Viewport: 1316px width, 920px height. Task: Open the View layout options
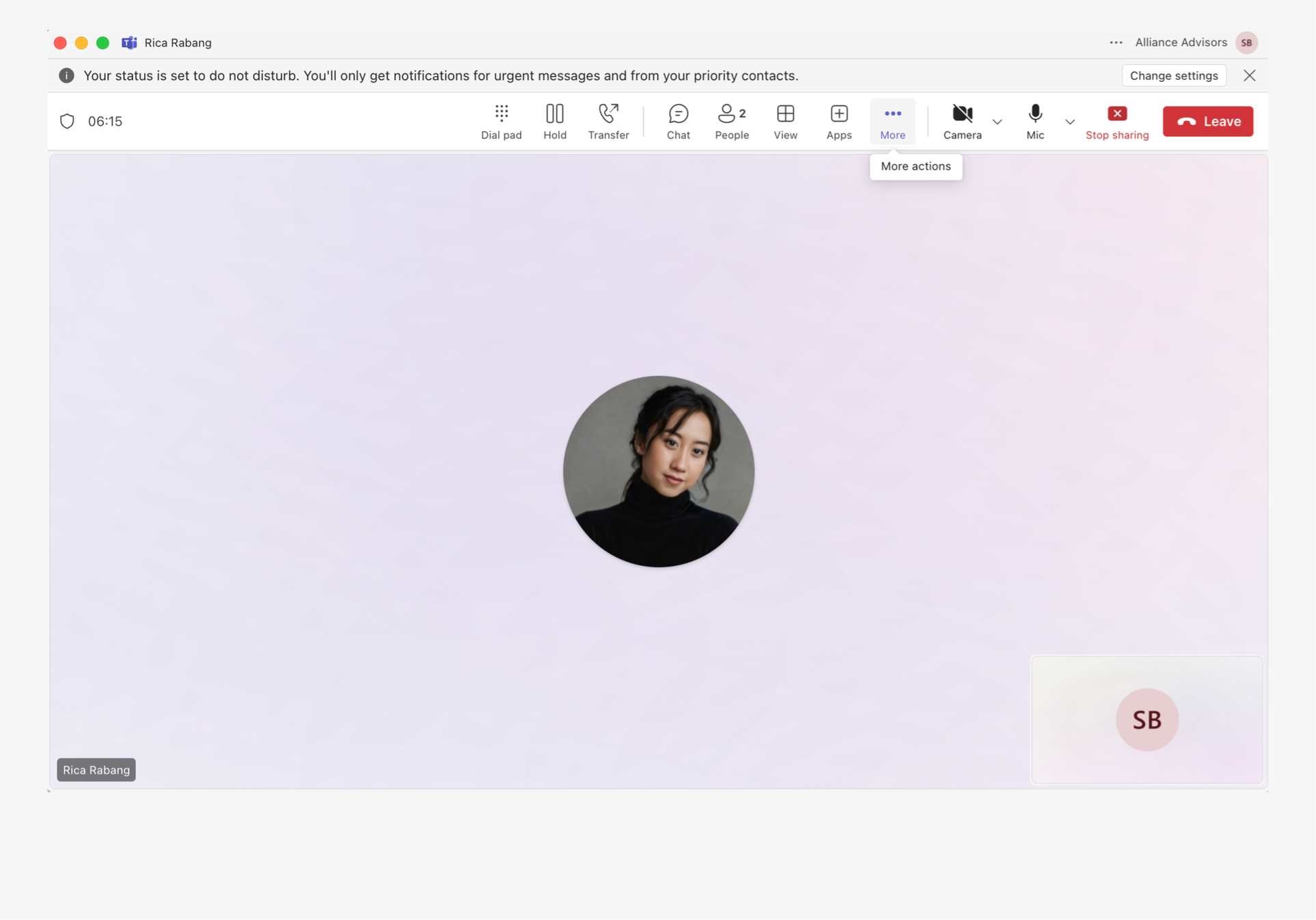pos(785,121)
